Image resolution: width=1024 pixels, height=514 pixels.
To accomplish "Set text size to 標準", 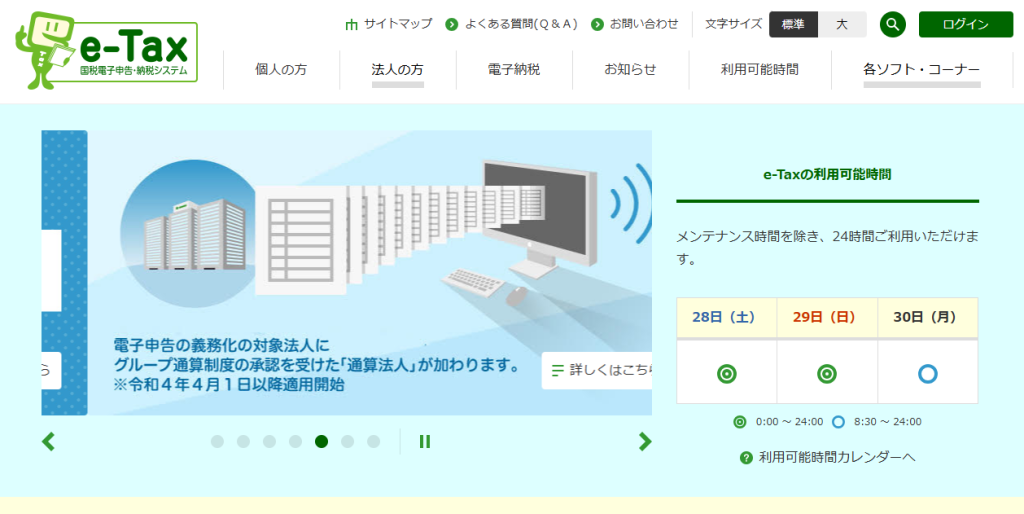I will (793, 25).
